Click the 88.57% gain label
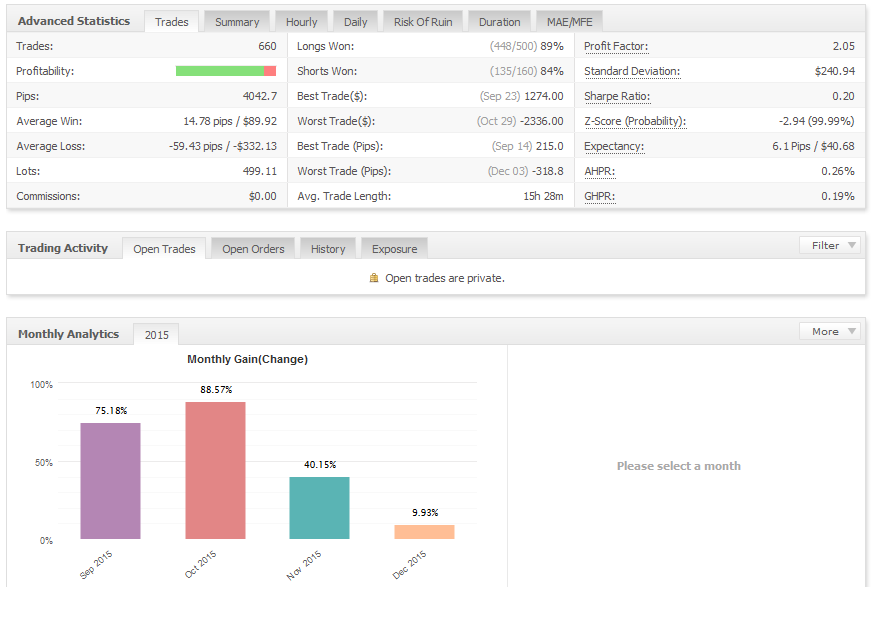This screenshot has width=877, height=617. click(216, 390)
